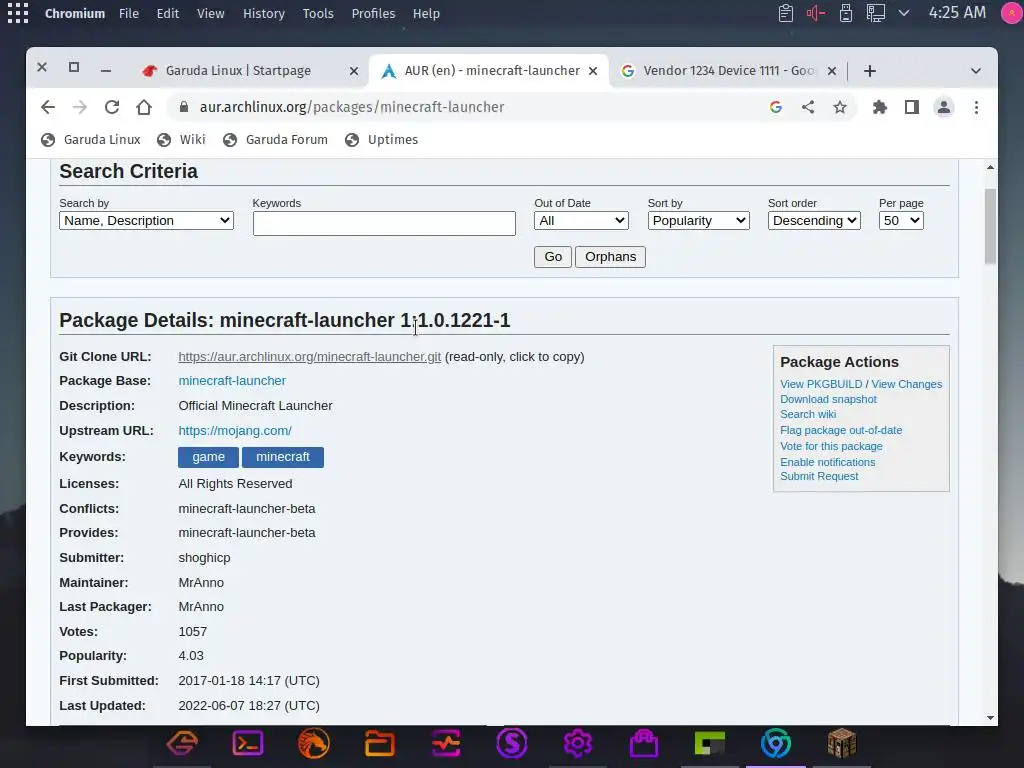Open the applications grid launcher
1024x768 pixels.
18,13
